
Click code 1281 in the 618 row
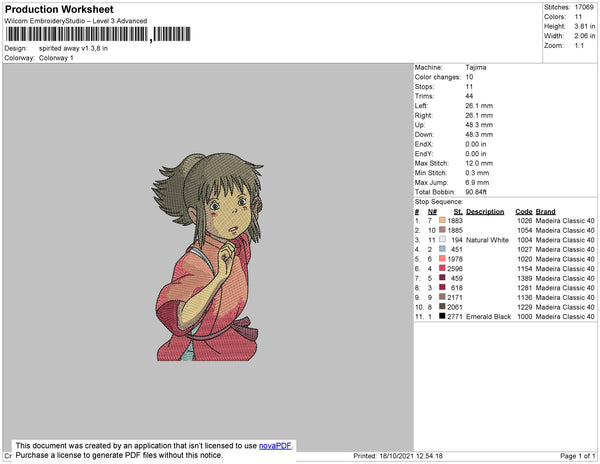[x=525, y=288]
